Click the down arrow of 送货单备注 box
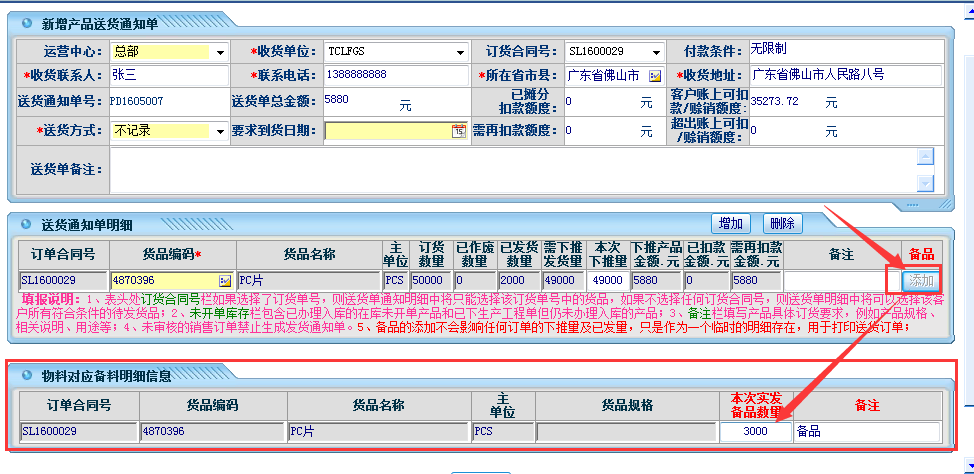This screenshot has width=974, height=474. tap(925, 182)
